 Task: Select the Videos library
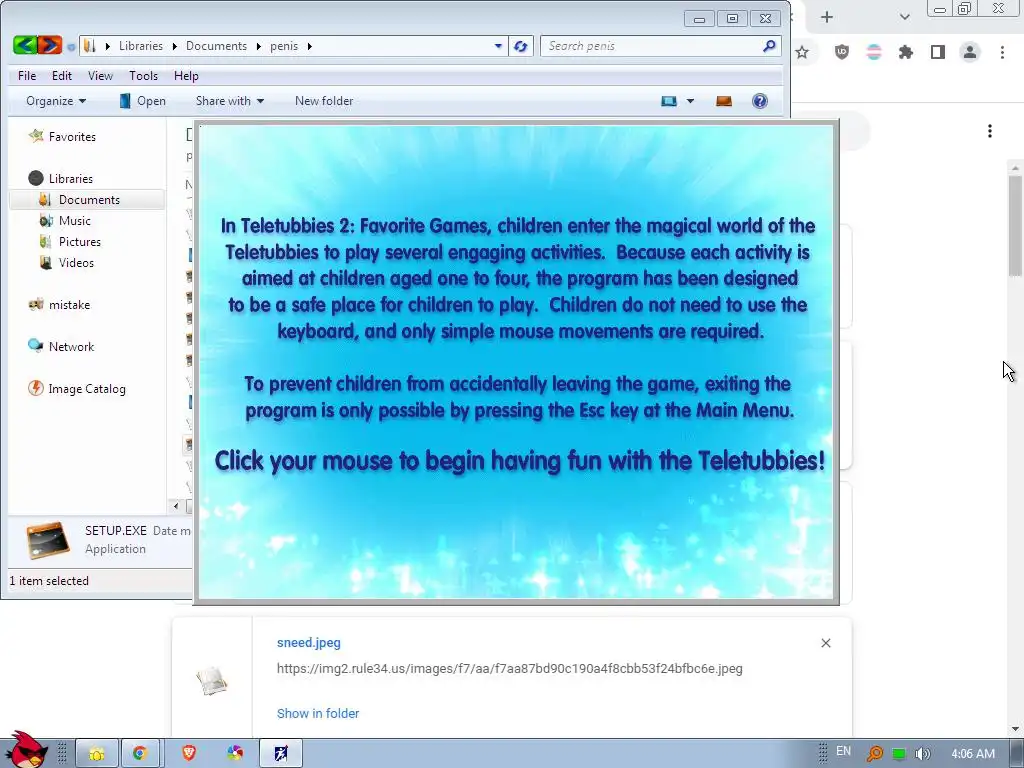point(76,263)
